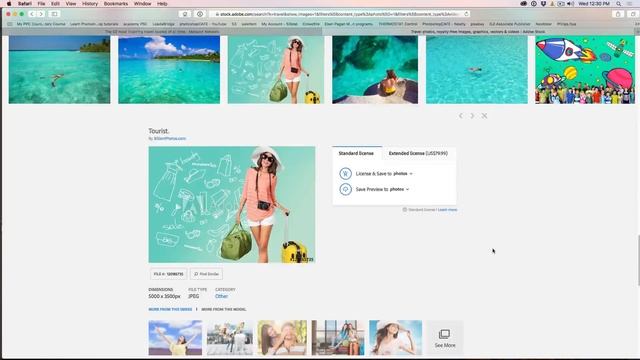This screenshot has height=360, width=640.
Task: Click the More From This Series link
Action: click(170, 309)
